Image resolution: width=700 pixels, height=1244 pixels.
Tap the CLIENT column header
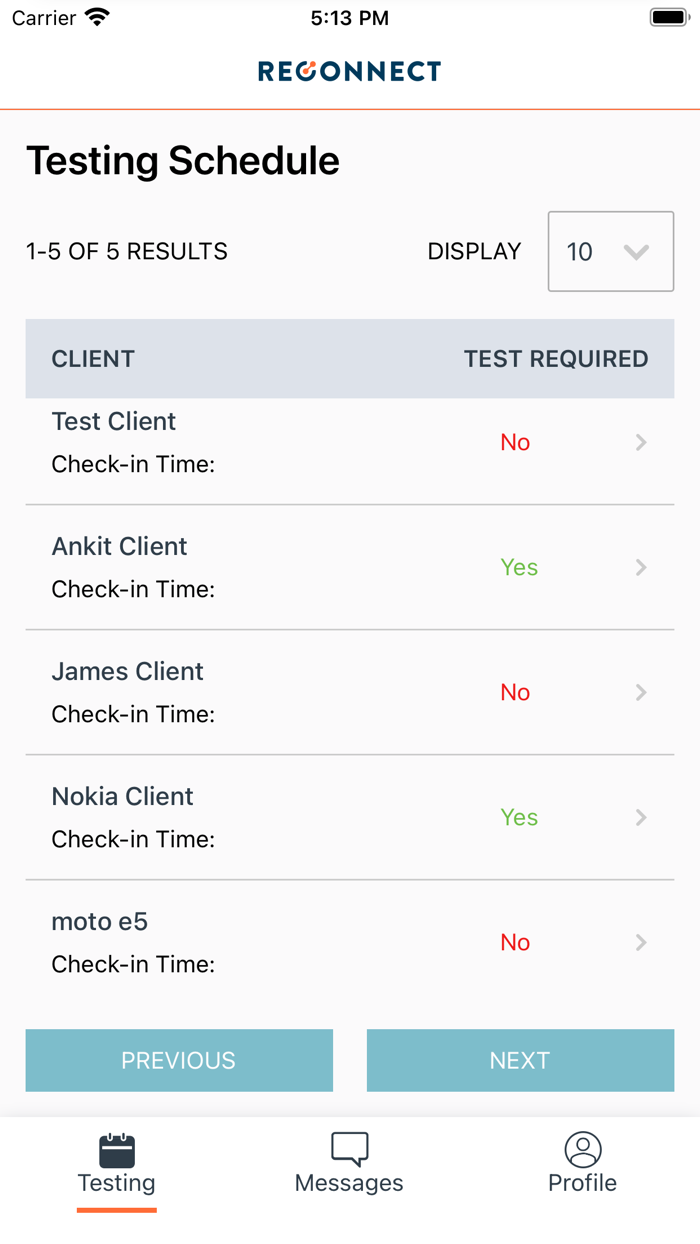click(x=92, y=358)
